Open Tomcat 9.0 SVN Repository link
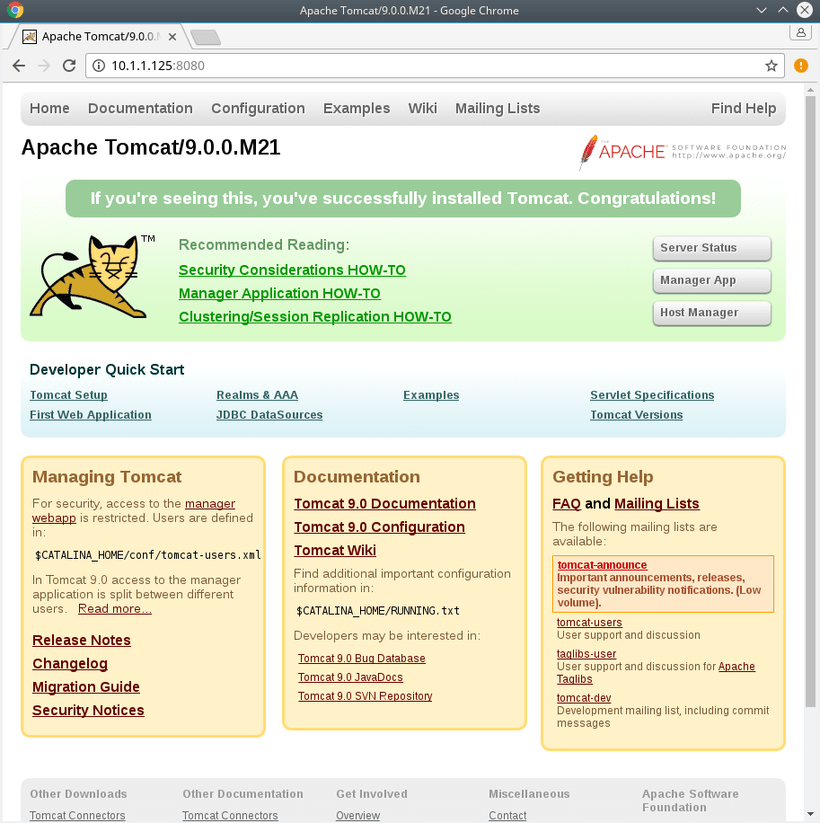The height and width of the screenshot is (823, 820). (x=365, y=696)
